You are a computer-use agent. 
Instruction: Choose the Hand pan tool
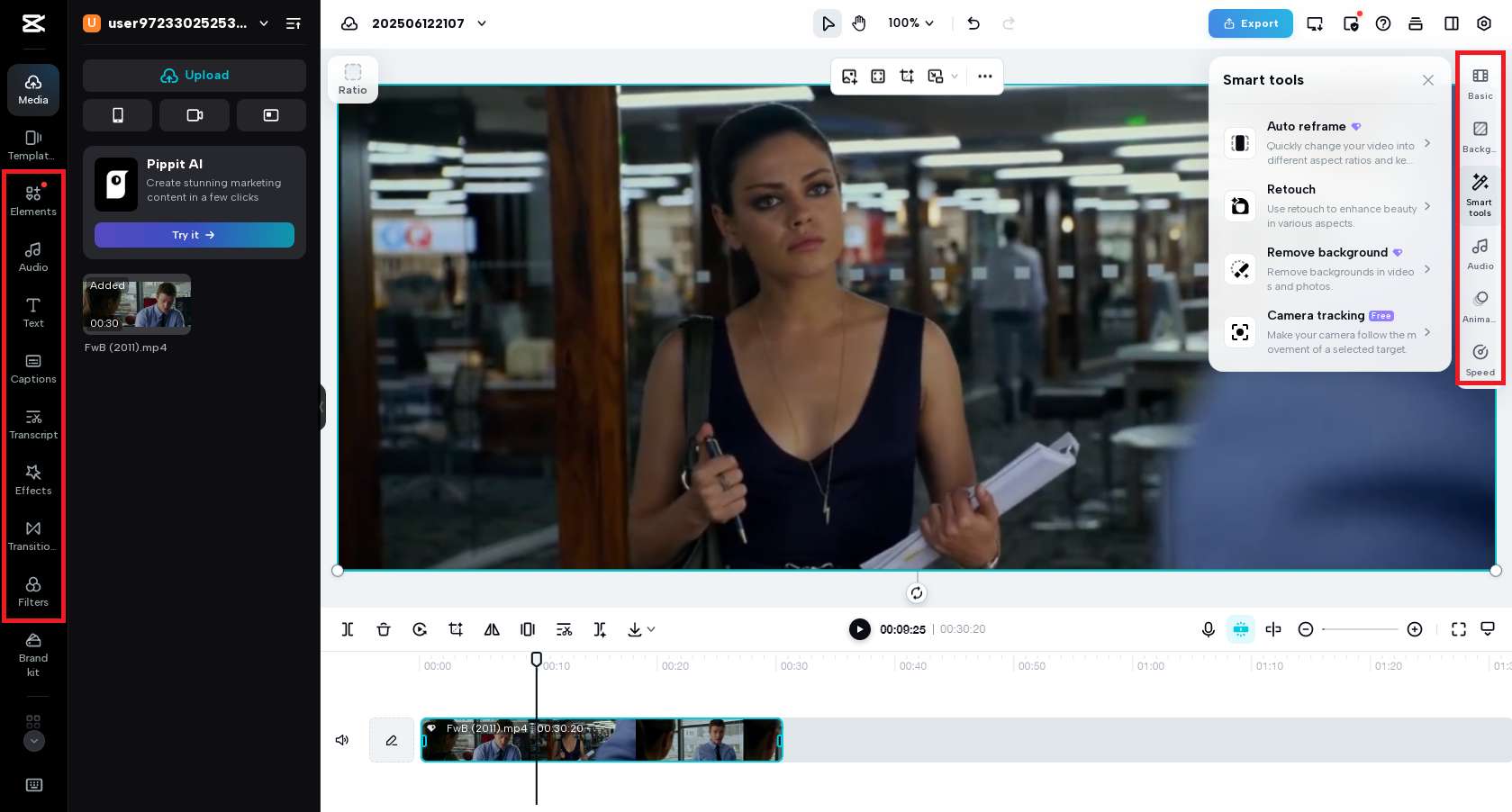coord(859,23)
